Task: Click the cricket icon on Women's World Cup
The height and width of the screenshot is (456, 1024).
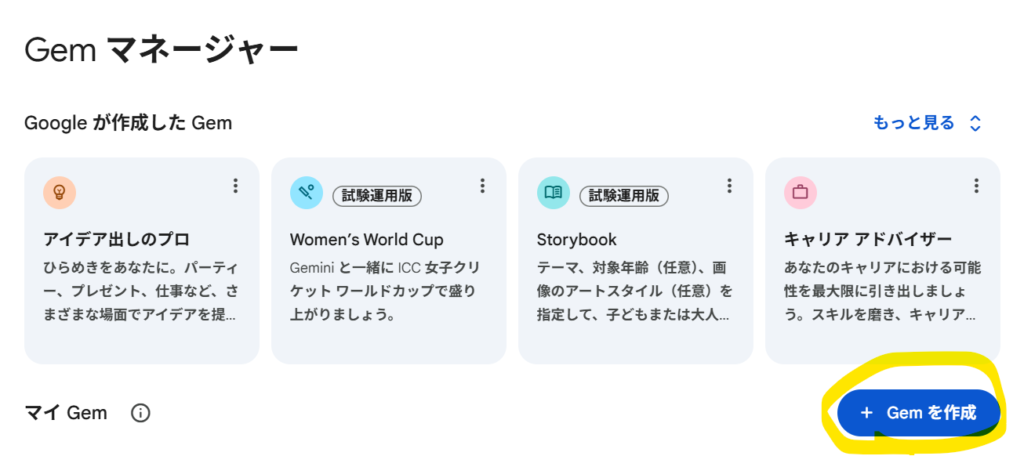Action: (306, 193)
